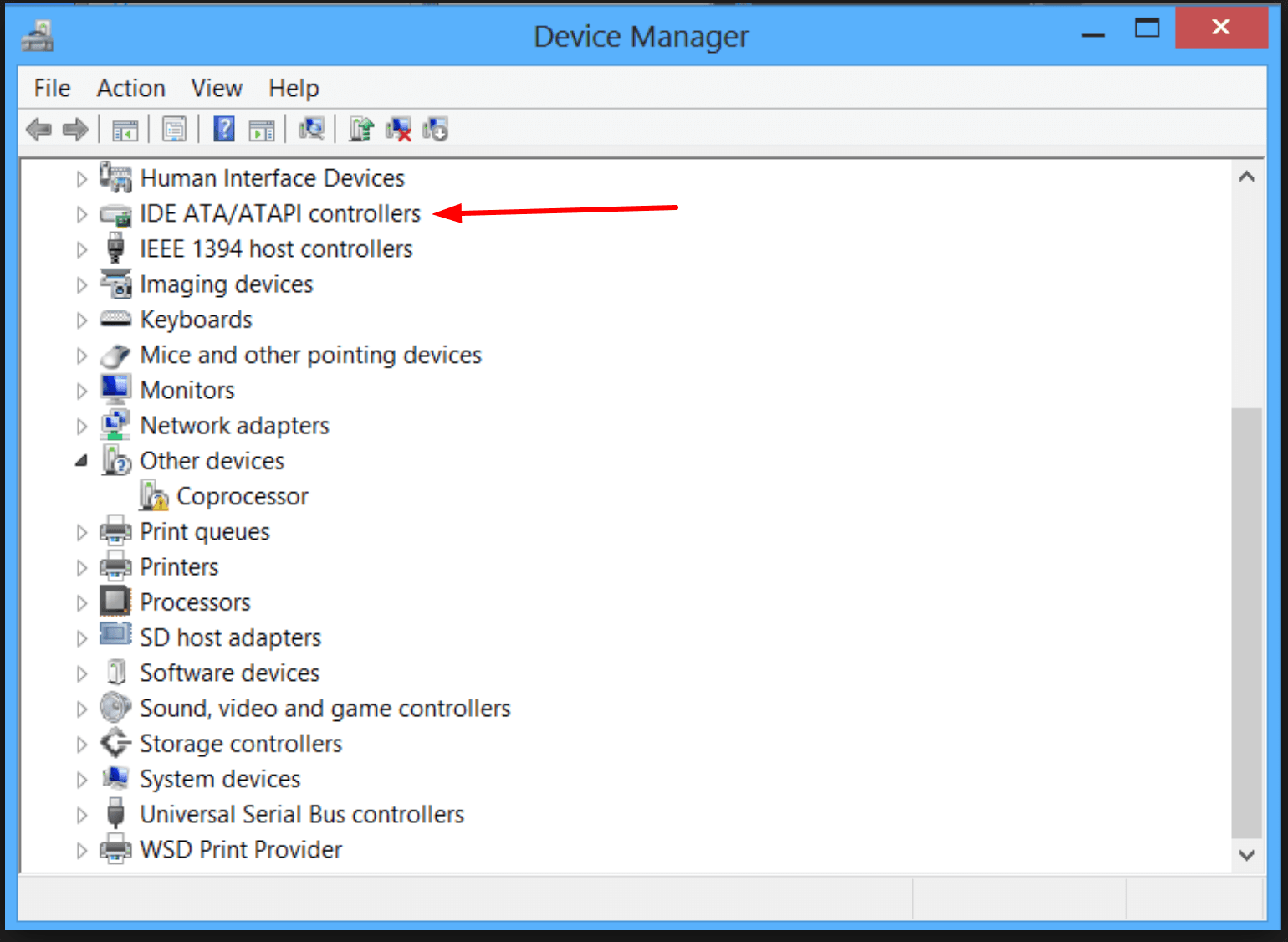Select the Processors category label
1288x942 pixels.
(x=195, y=602)
